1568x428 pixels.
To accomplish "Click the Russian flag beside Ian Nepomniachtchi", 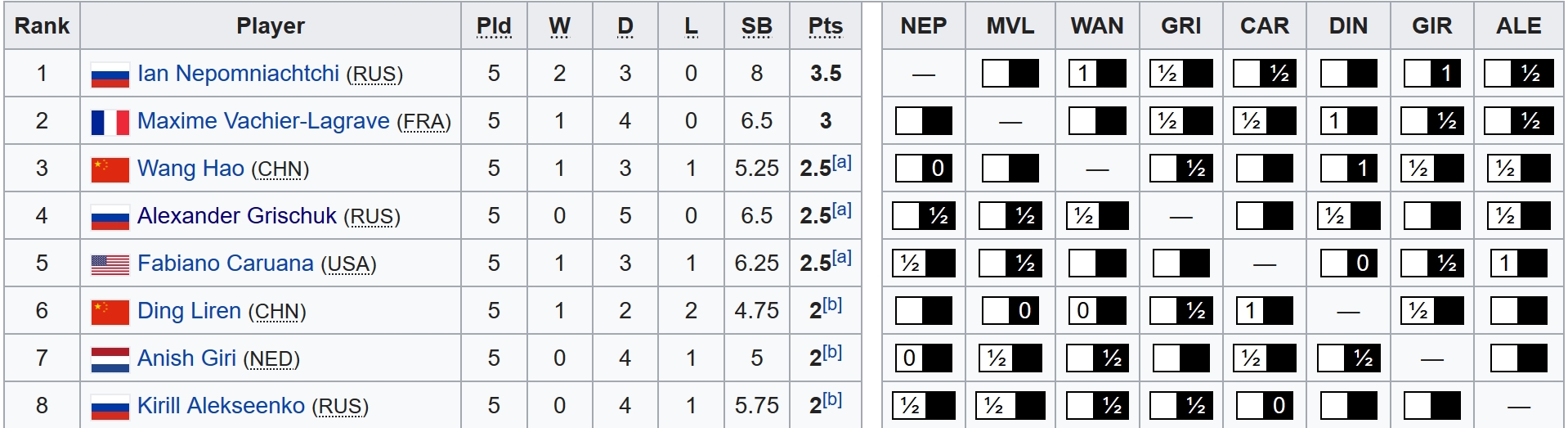I will 110,74.
